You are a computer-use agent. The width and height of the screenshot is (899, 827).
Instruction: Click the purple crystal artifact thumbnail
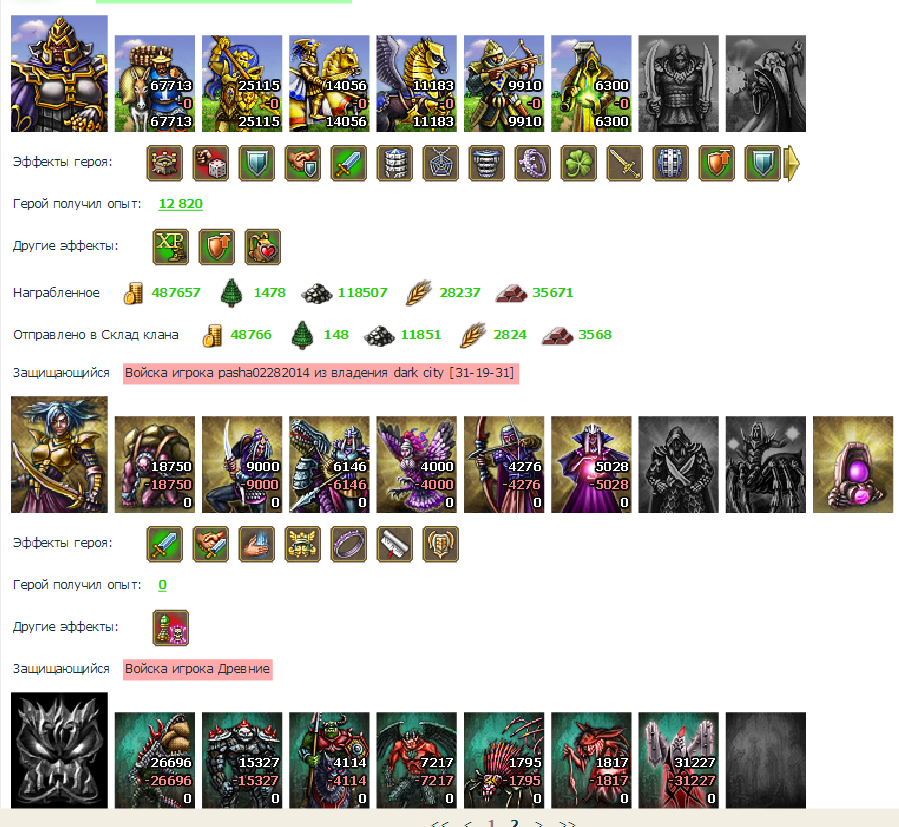[x=853, y=464]
